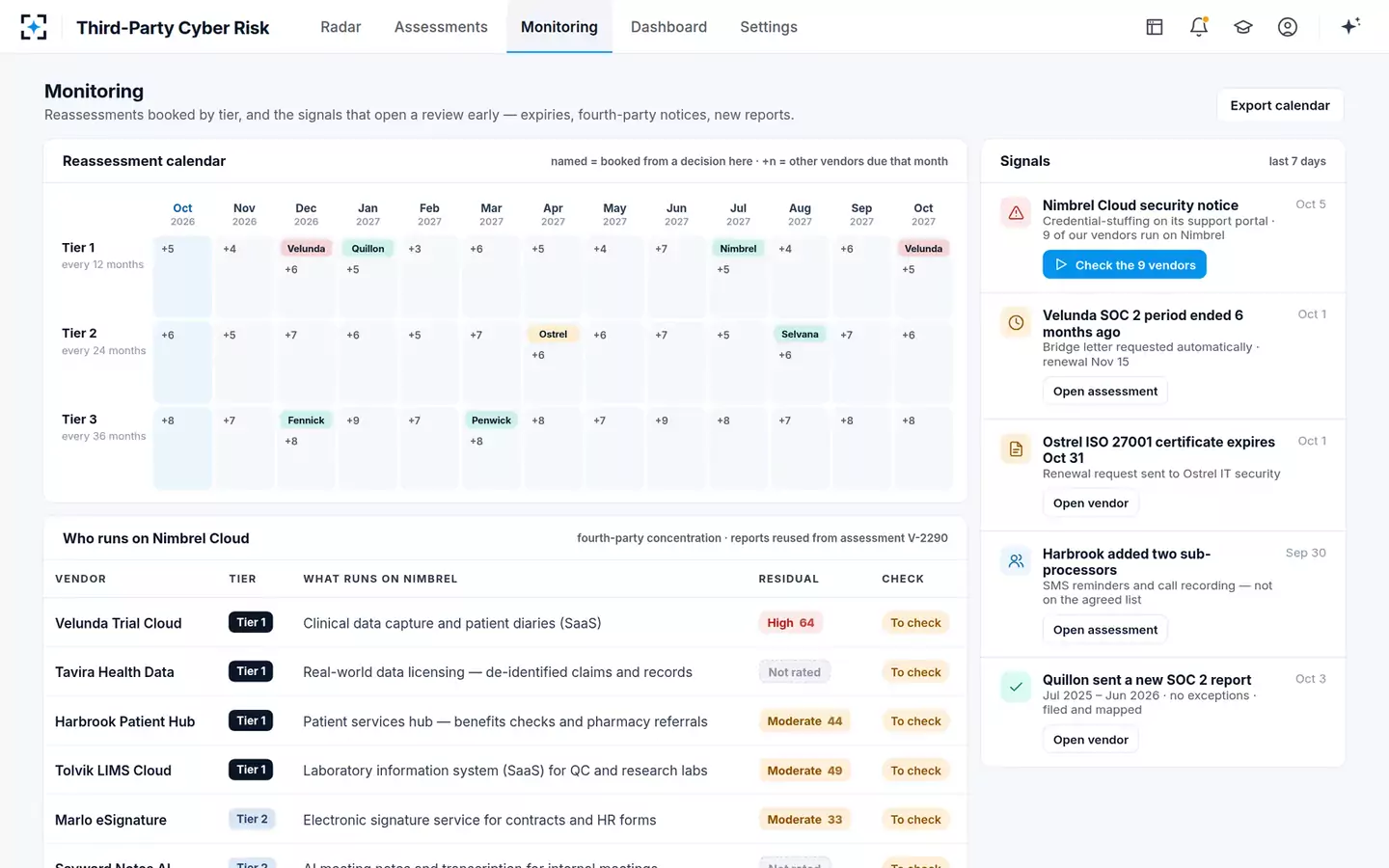Switch to the Assessments tab

coord(441,27)
